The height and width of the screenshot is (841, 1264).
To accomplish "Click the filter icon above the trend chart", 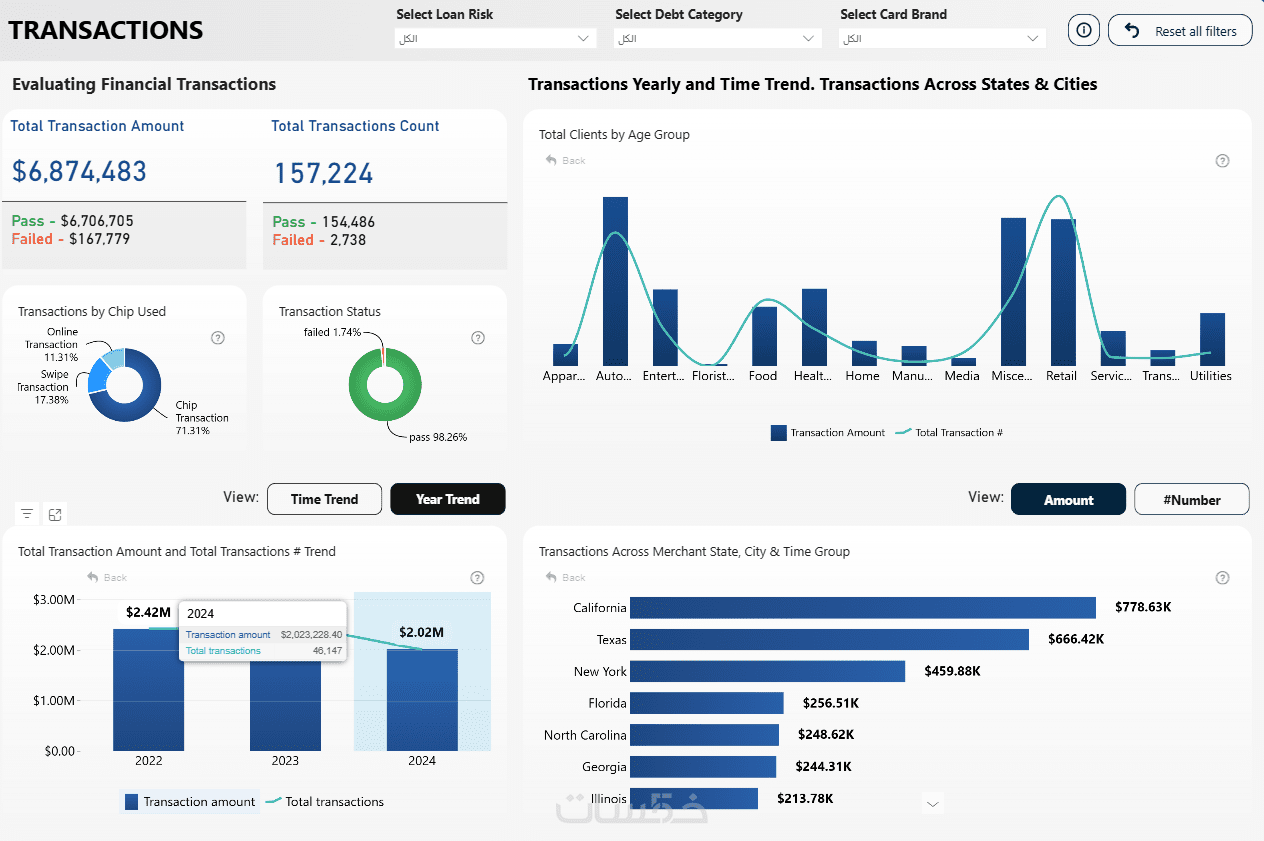I will [27, 514].
